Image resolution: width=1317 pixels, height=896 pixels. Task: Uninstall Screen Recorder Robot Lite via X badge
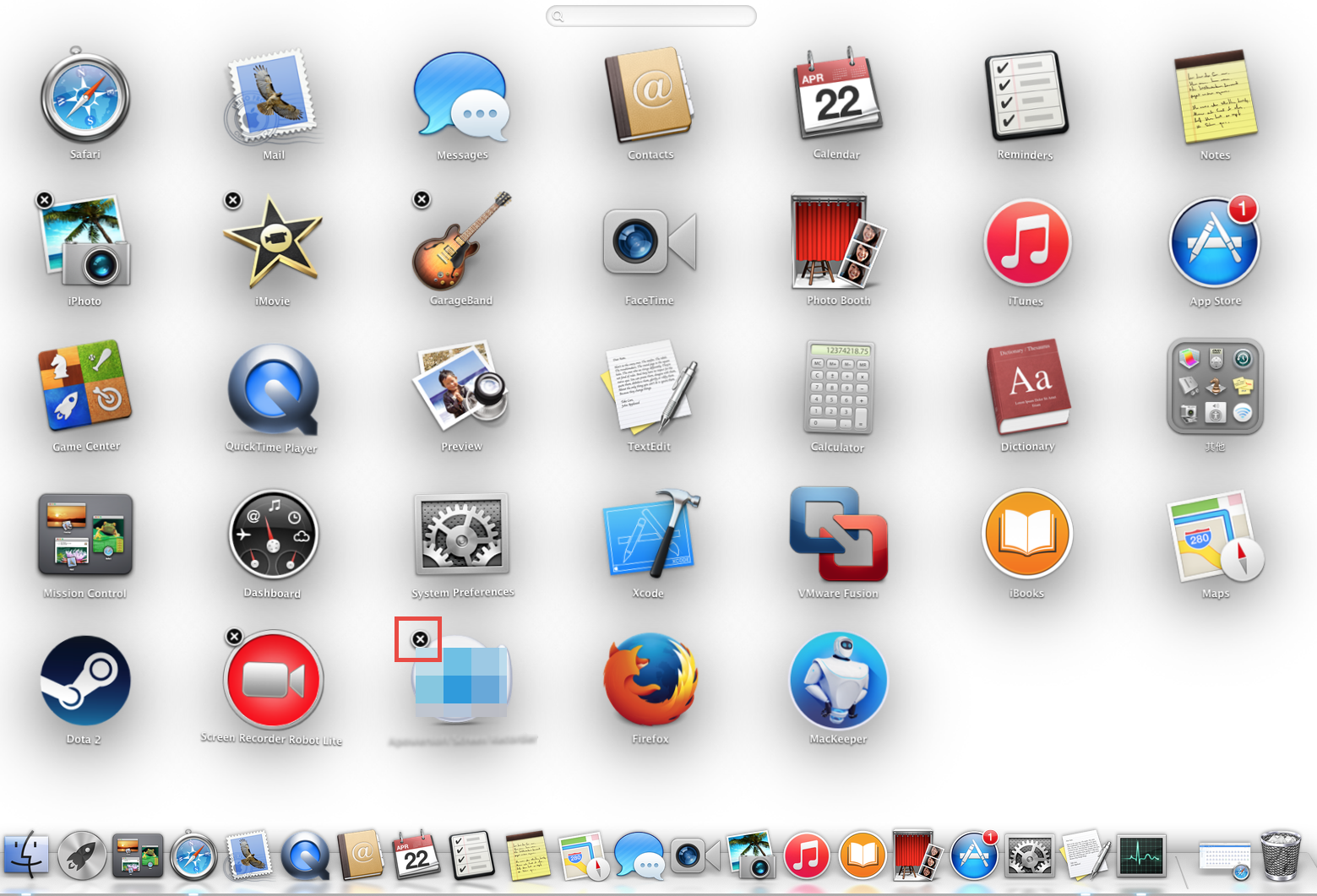pyautogui.click(x=233, y=637)
